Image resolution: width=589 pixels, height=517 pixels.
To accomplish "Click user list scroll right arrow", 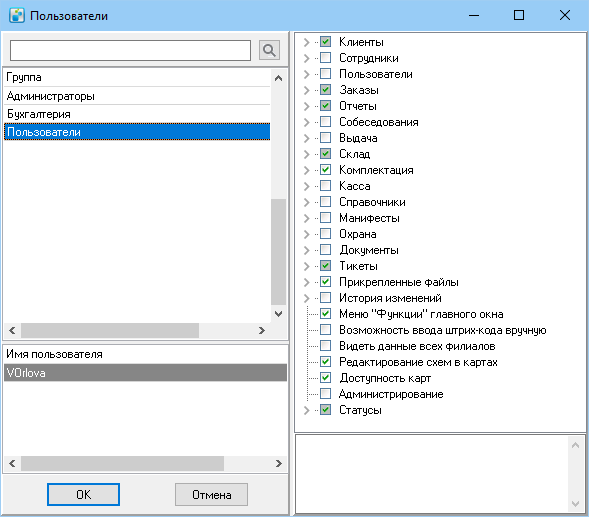I will (278, 463).
